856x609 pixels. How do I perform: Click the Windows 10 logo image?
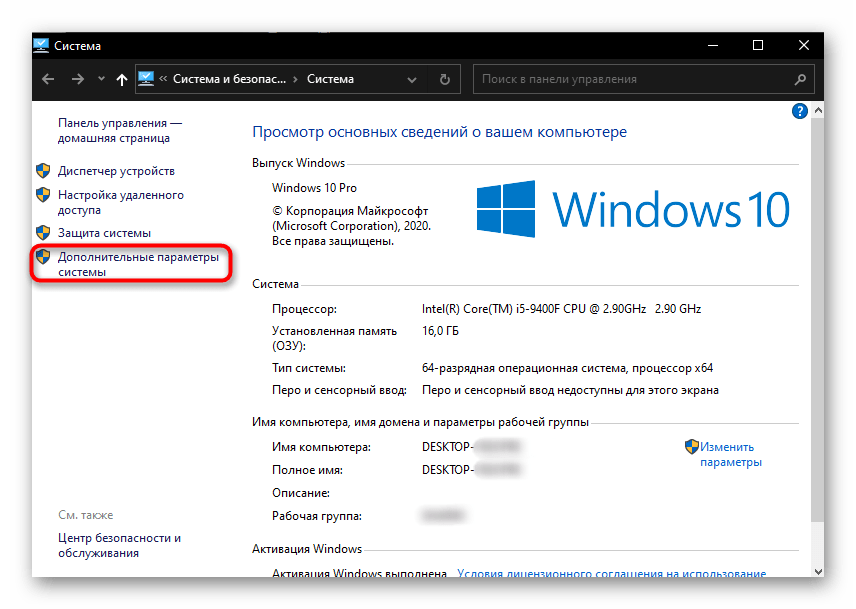click(633, 209)
